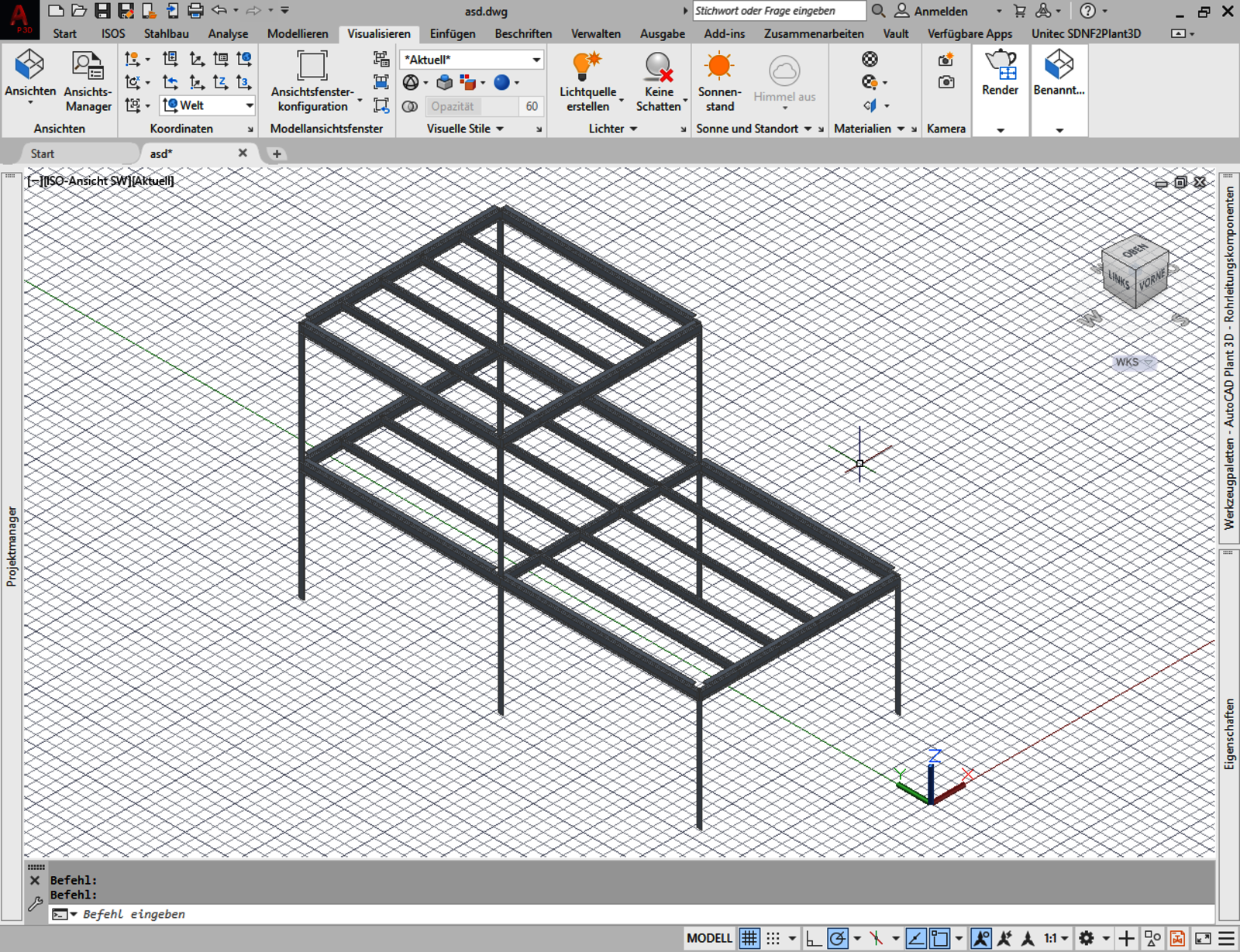Open the annotation scale 1:1 dropdown
Viewport: 1240px width, 952px height.
click(1056, 938)
